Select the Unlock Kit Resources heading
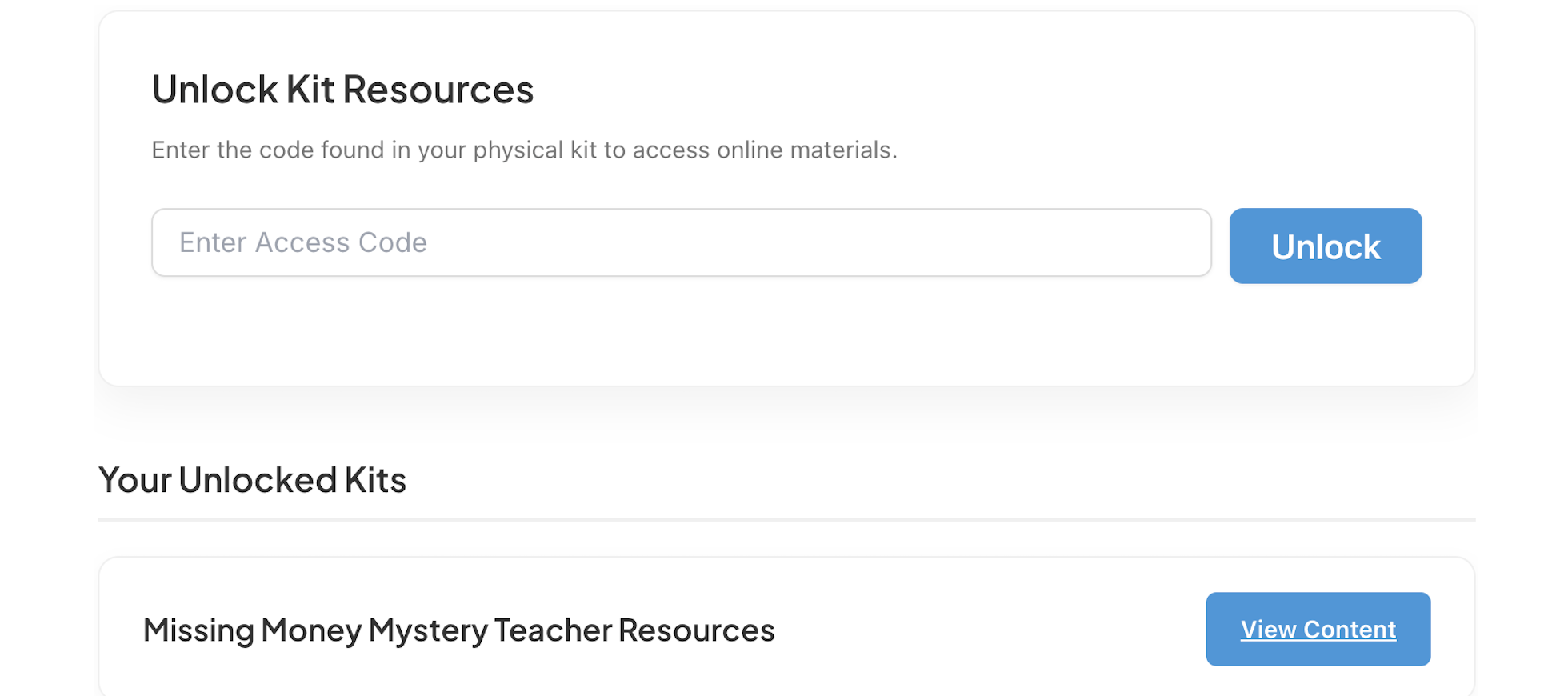 pos(342,90)
